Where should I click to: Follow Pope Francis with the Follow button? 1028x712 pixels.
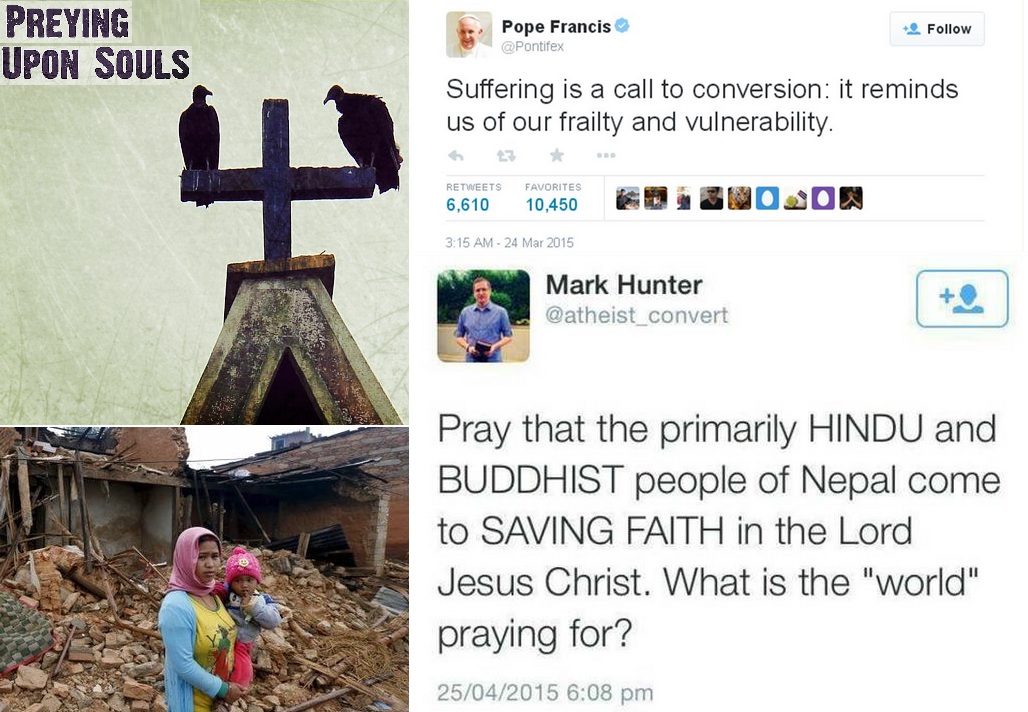coord(937,29)
